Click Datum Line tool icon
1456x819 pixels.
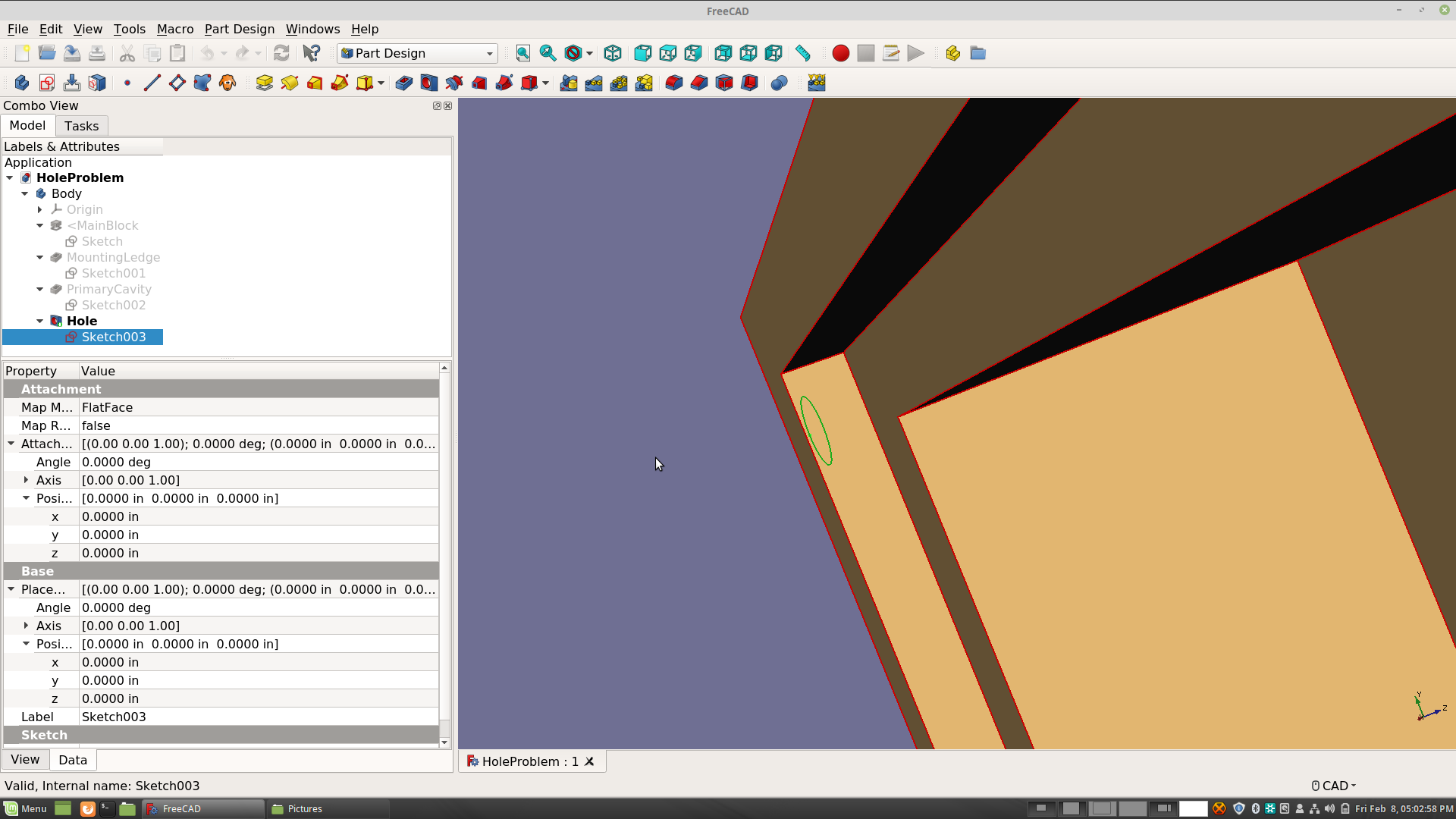(x=152, y=83)
